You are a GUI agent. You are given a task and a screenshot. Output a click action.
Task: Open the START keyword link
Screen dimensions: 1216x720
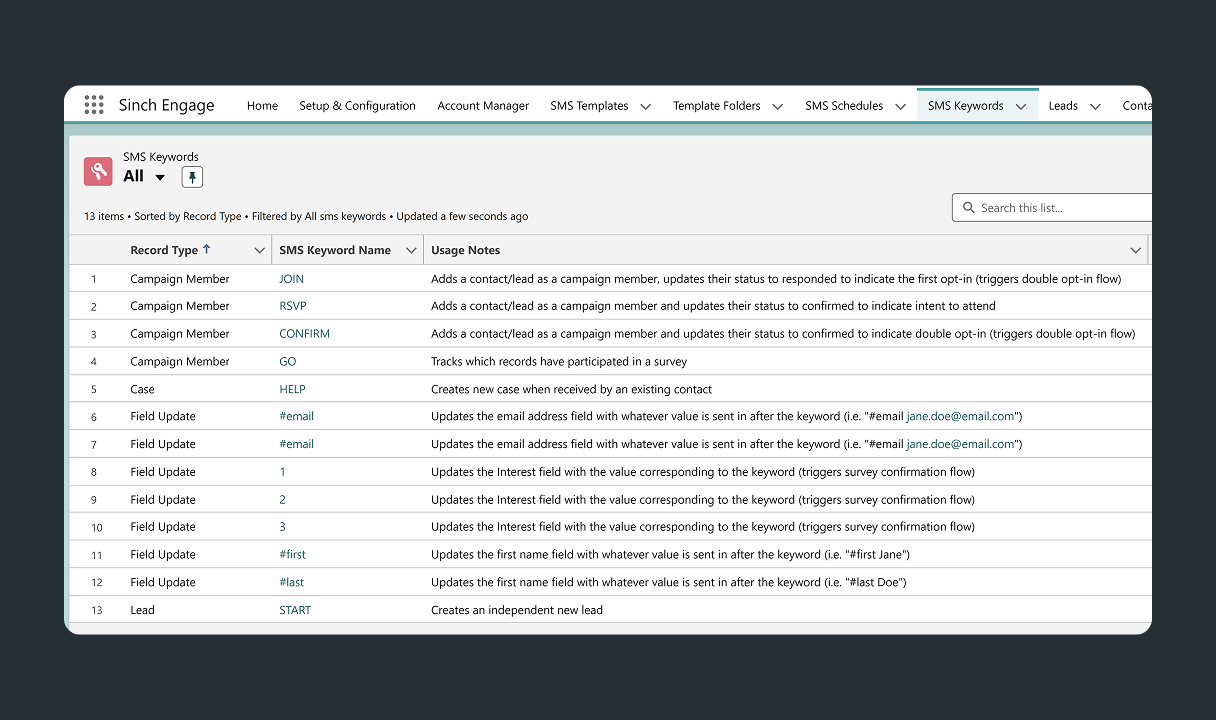pos(295,610)
